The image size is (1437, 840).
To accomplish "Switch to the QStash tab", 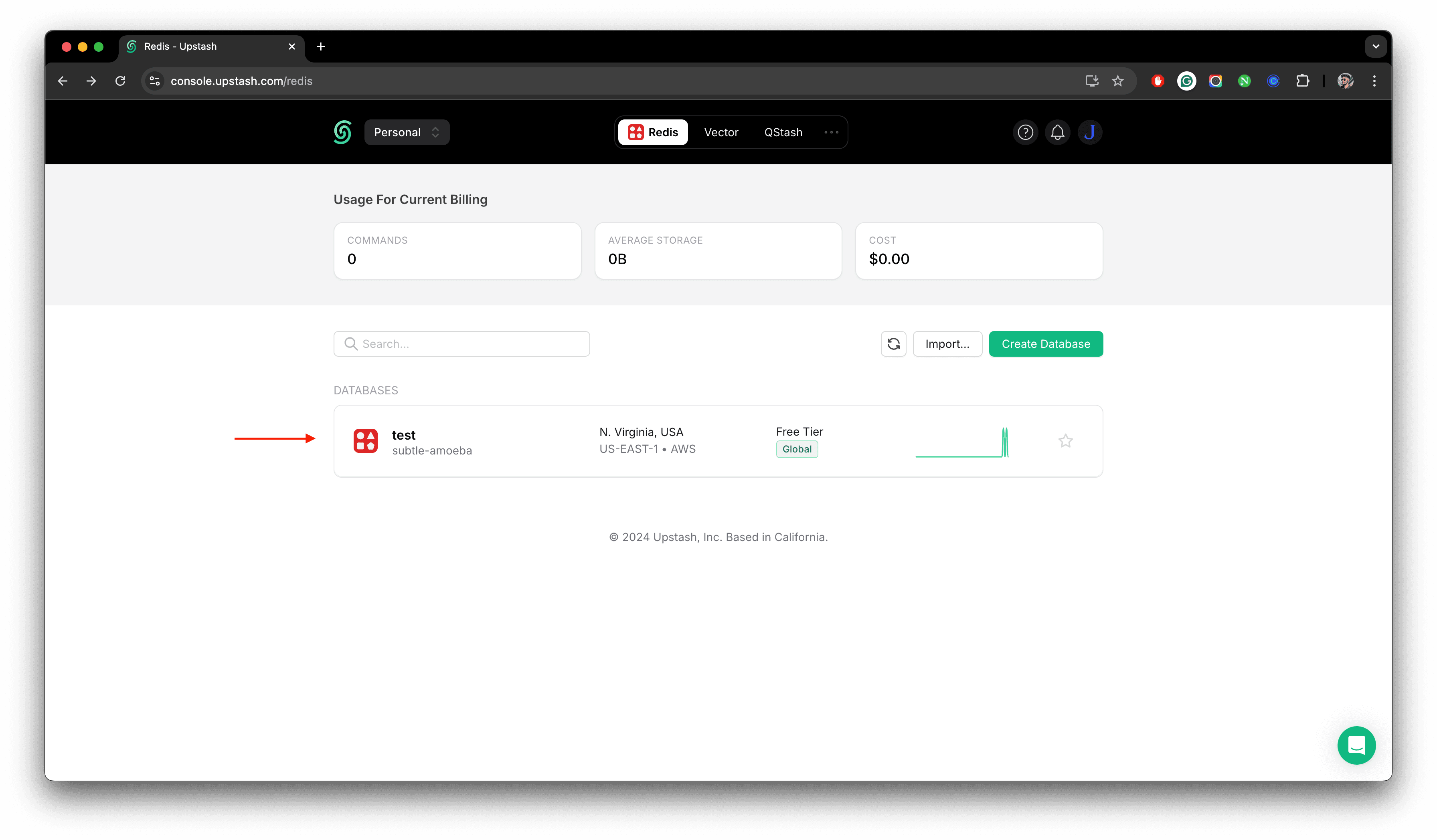I will pyautogui.click(x=783, y=132).
